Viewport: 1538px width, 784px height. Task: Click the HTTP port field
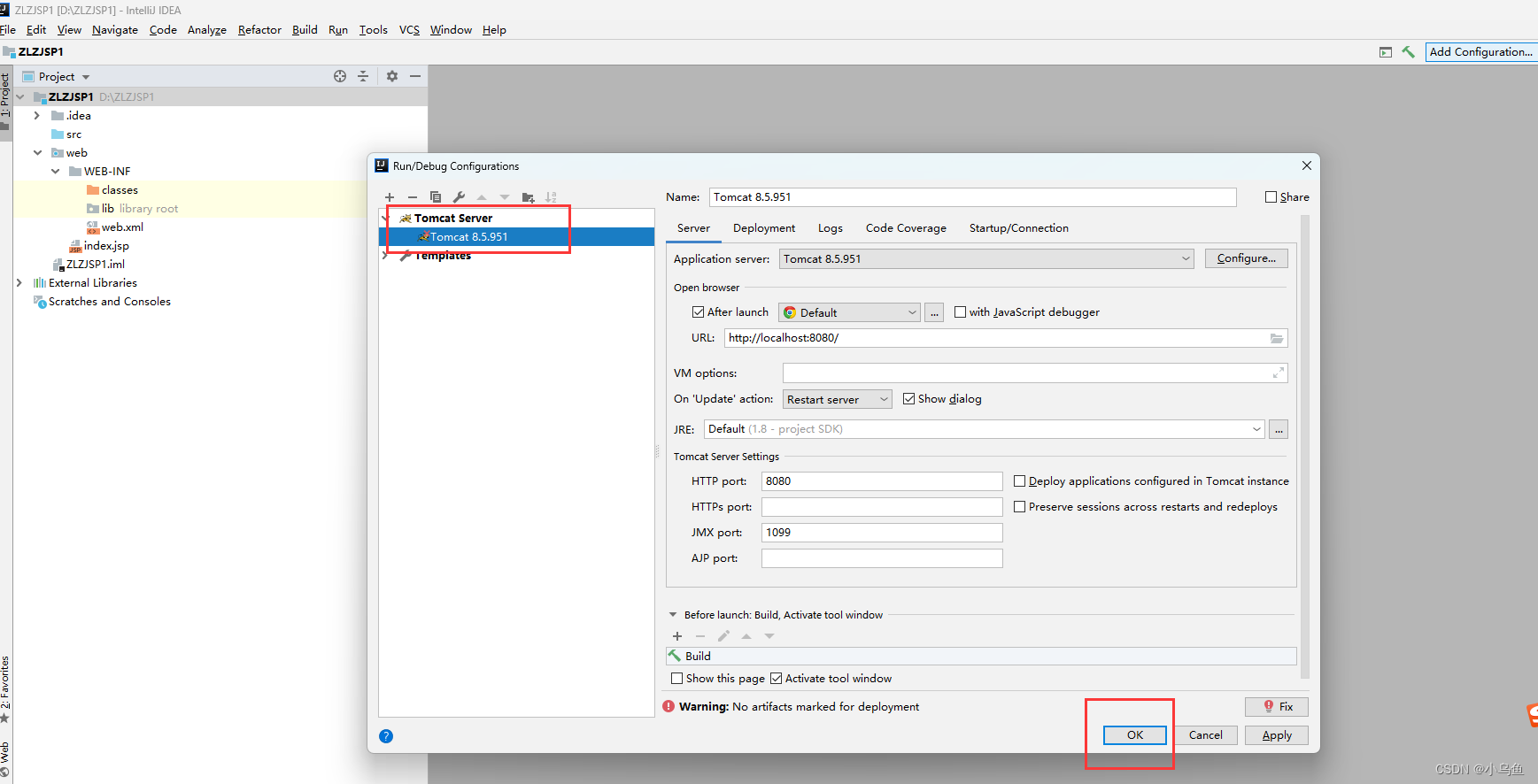(x=882, y=481)
